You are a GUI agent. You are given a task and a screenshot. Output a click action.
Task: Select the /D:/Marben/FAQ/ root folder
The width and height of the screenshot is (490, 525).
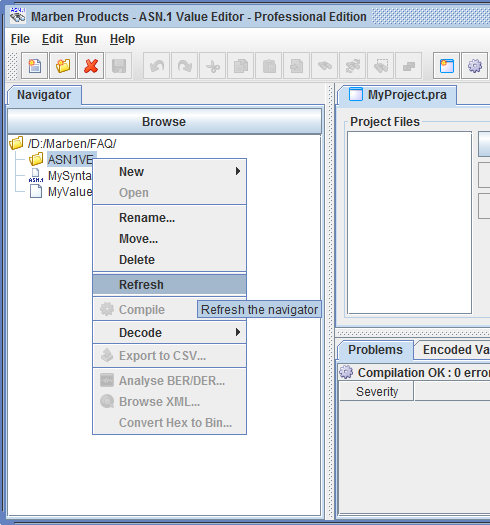pyautogui.click(x=72, y=143)
